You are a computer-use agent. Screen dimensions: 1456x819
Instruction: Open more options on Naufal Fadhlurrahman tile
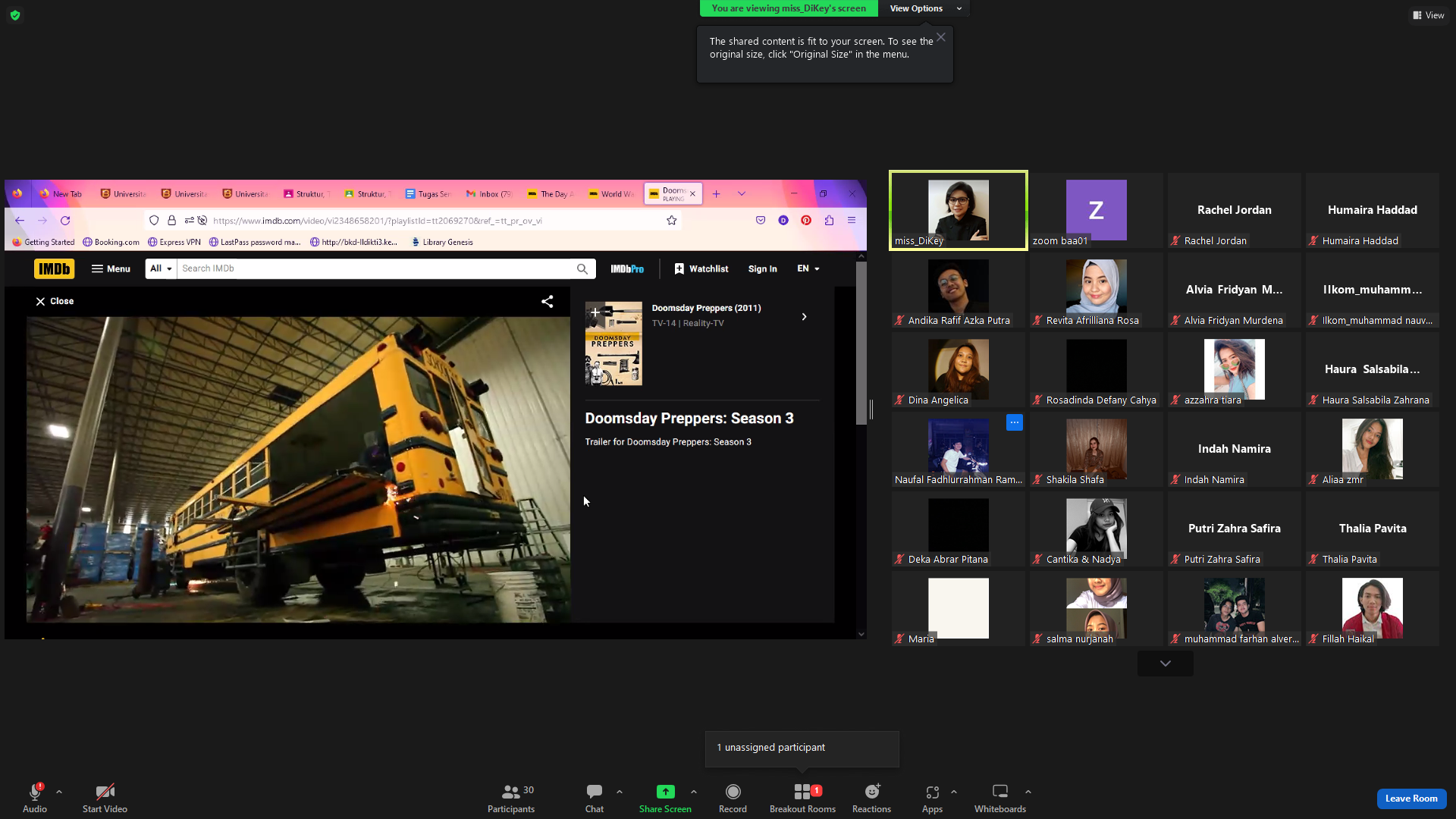coord(1015,422)
